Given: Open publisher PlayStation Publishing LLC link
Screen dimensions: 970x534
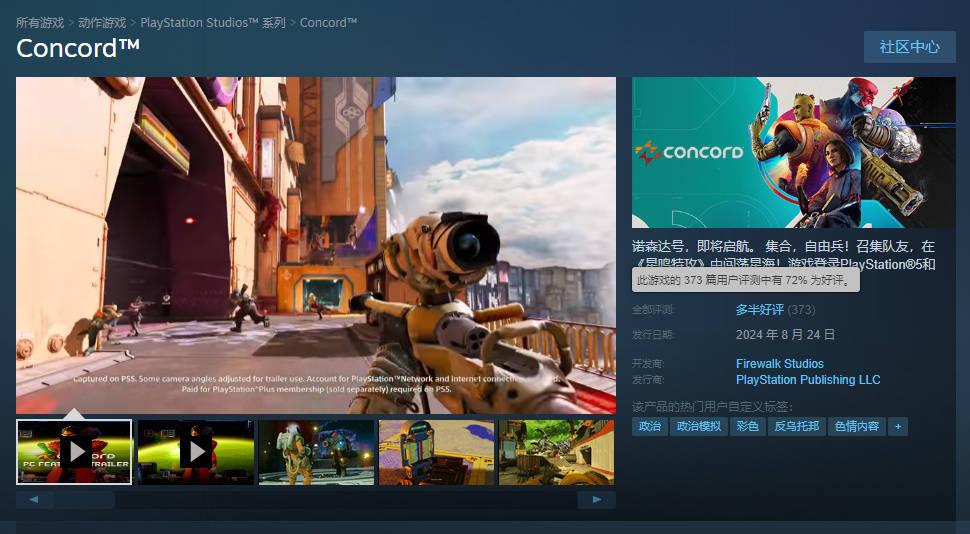Looking at the screenshot, I should tap(808, 380).
